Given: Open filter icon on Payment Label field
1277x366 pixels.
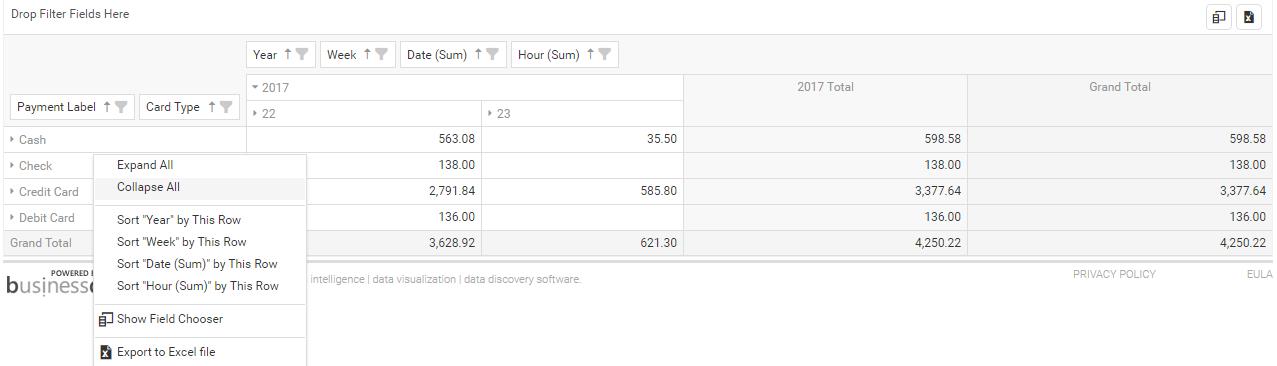Looking at the screenshot, I should [x=121, y=107].
